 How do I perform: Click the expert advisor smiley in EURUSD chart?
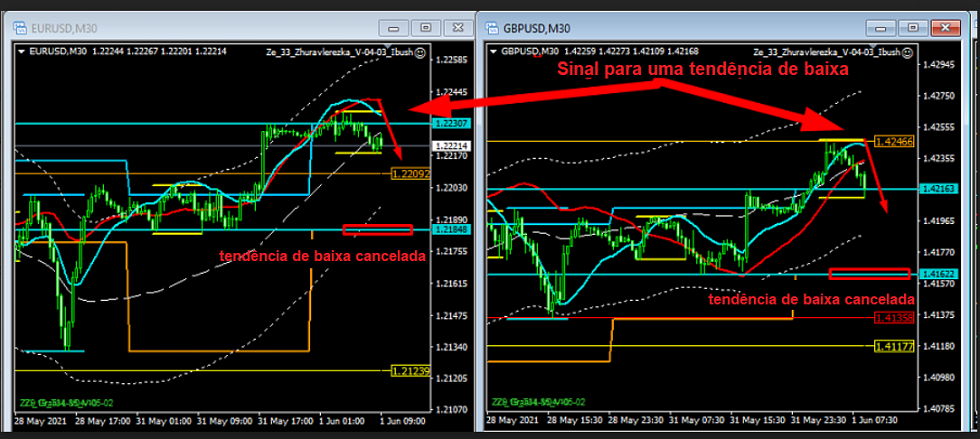click(x=420, y=51)
